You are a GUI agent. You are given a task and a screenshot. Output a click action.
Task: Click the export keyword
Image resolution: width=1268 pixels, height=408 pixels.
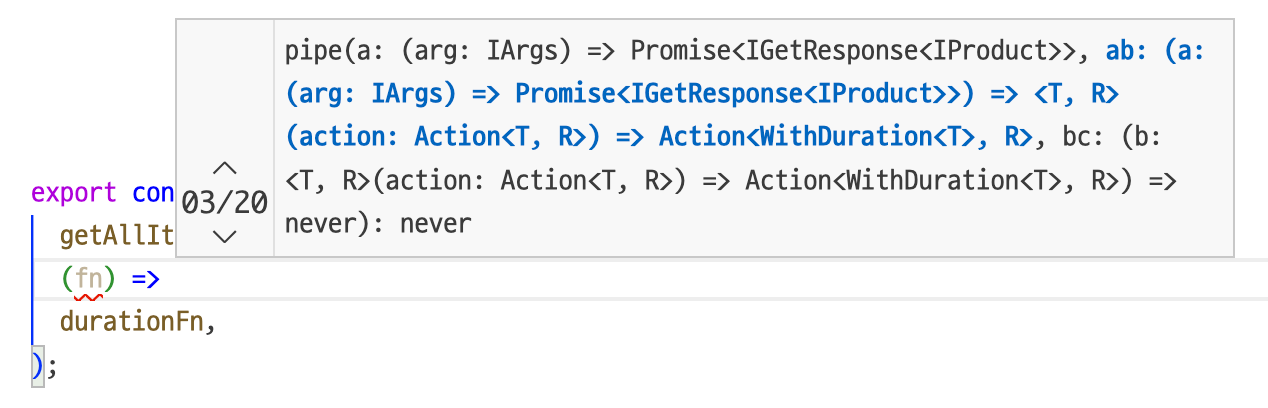pyautogui.click(x=74, y=192)
